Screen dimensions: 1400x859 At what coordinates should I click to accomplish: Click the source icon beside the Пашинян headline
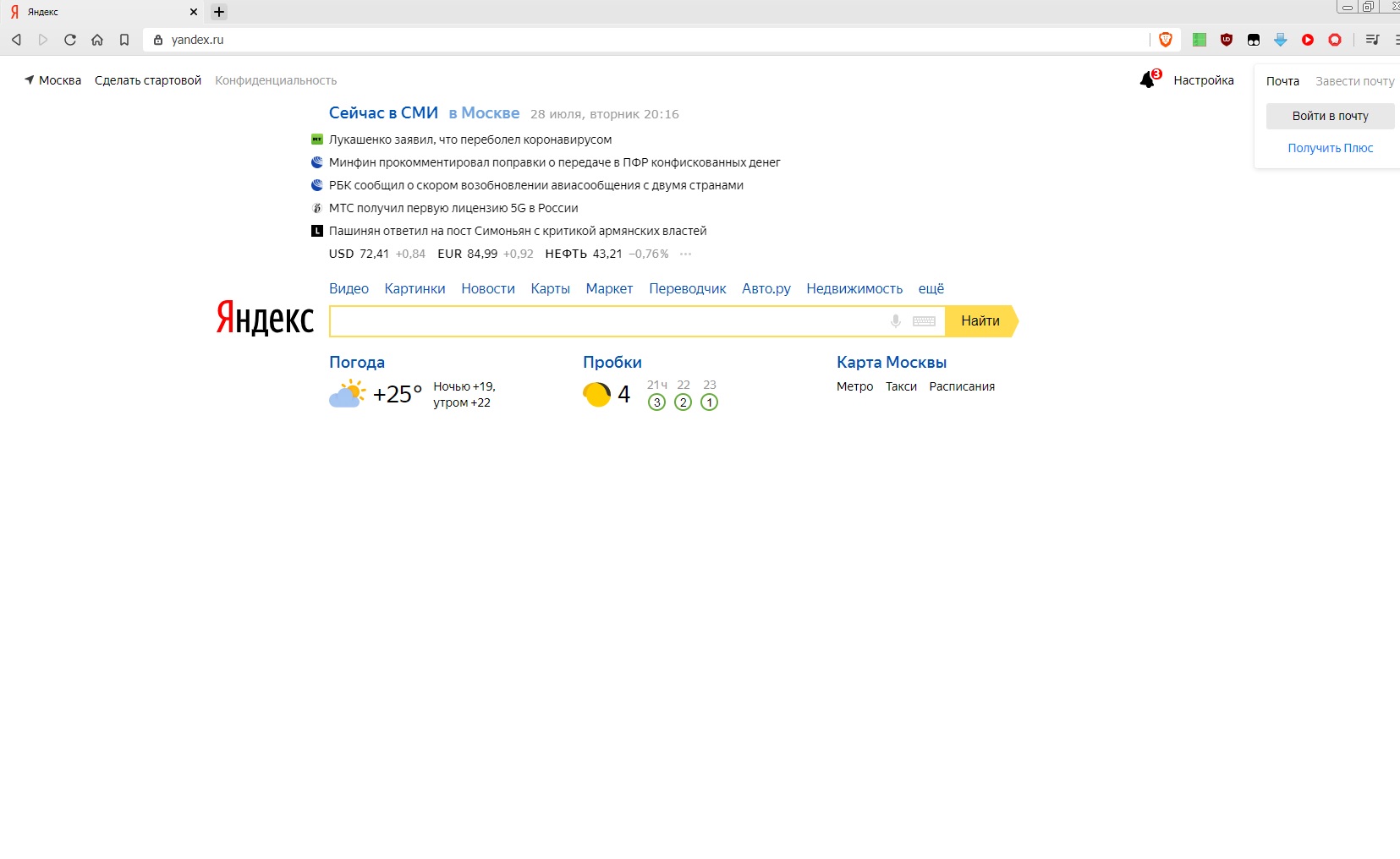tap(317, 231)
